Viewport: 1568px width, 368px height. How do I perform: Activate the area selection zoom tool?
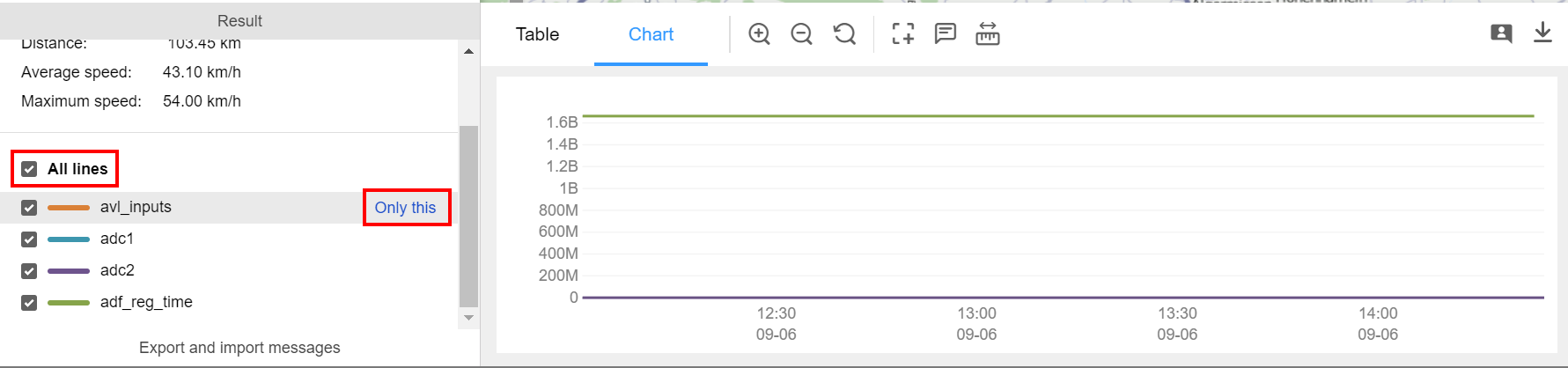point(902,34)
